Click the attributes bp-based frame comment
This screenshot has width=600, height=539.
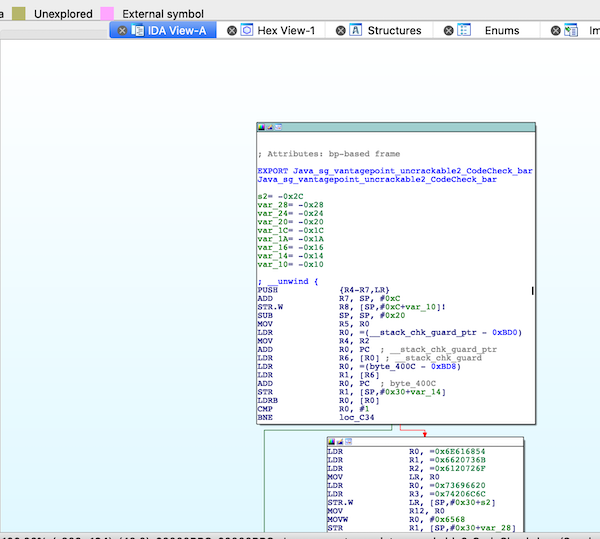pos(329,154)
